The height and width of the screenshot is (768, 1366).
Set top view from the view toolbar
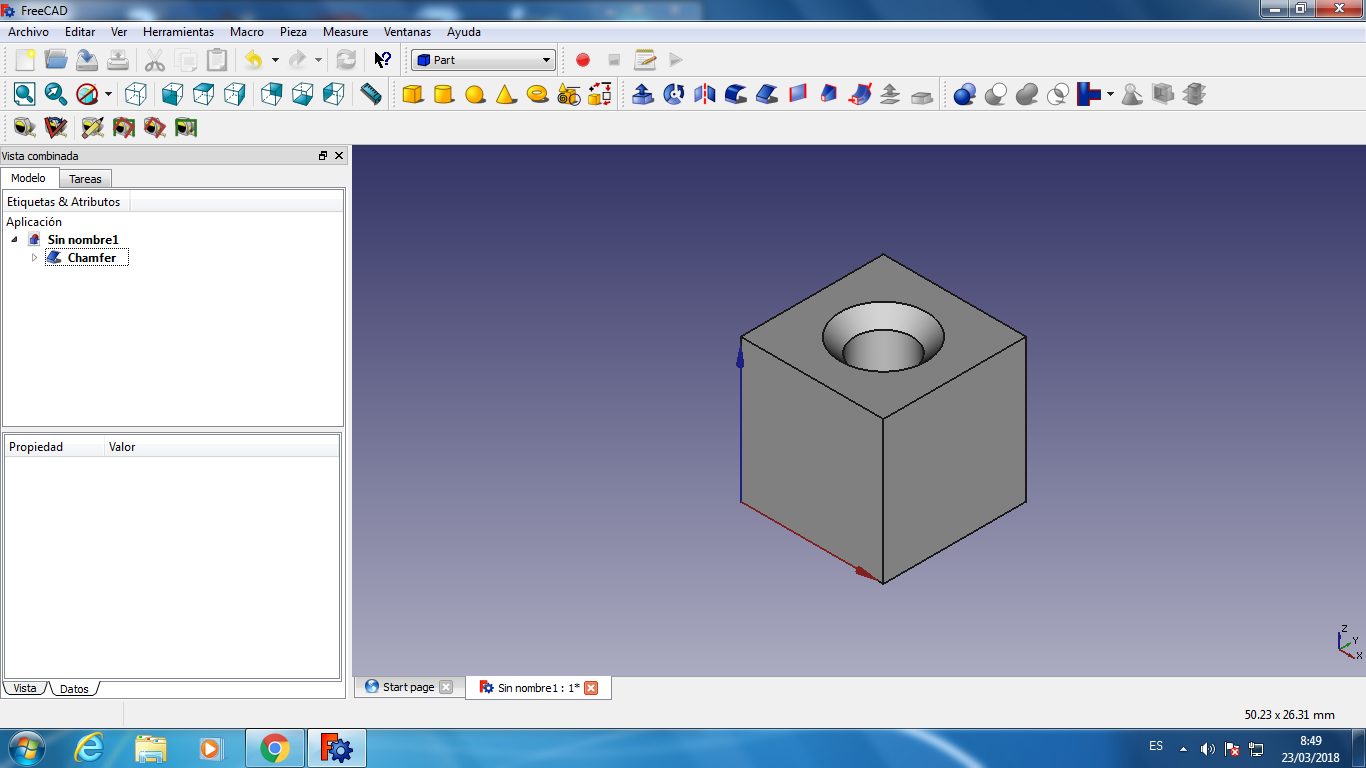[x=204, y=95]
